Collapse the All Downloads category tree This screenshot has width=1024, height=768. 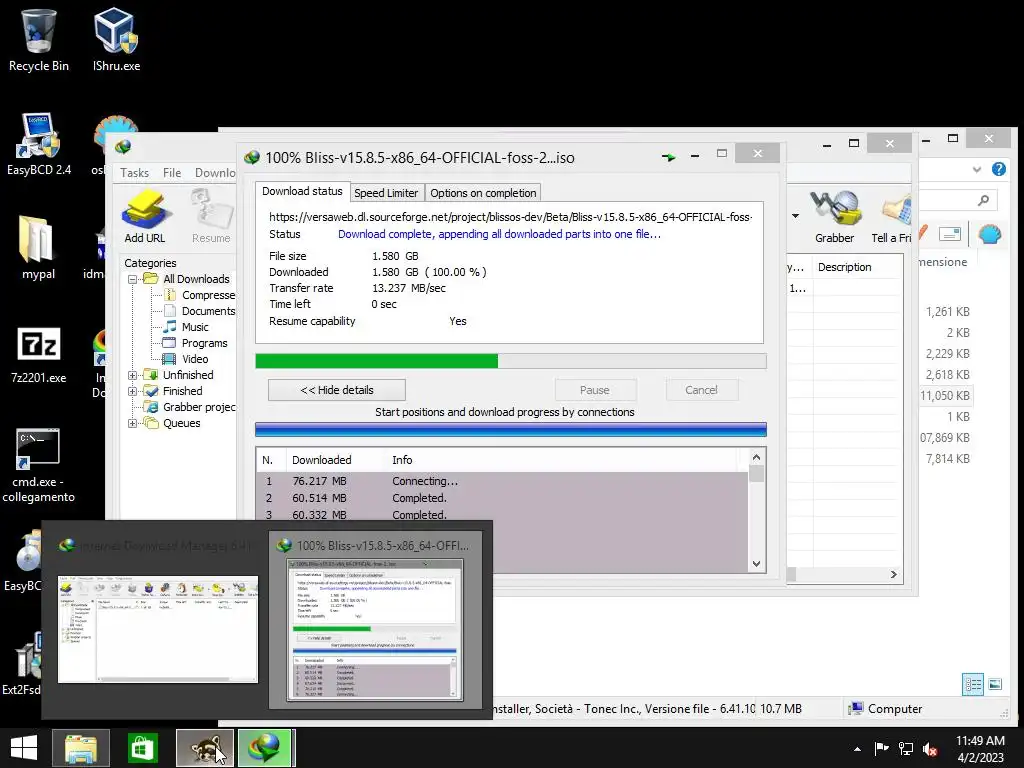pyautogui.click(x=133, y=279)
